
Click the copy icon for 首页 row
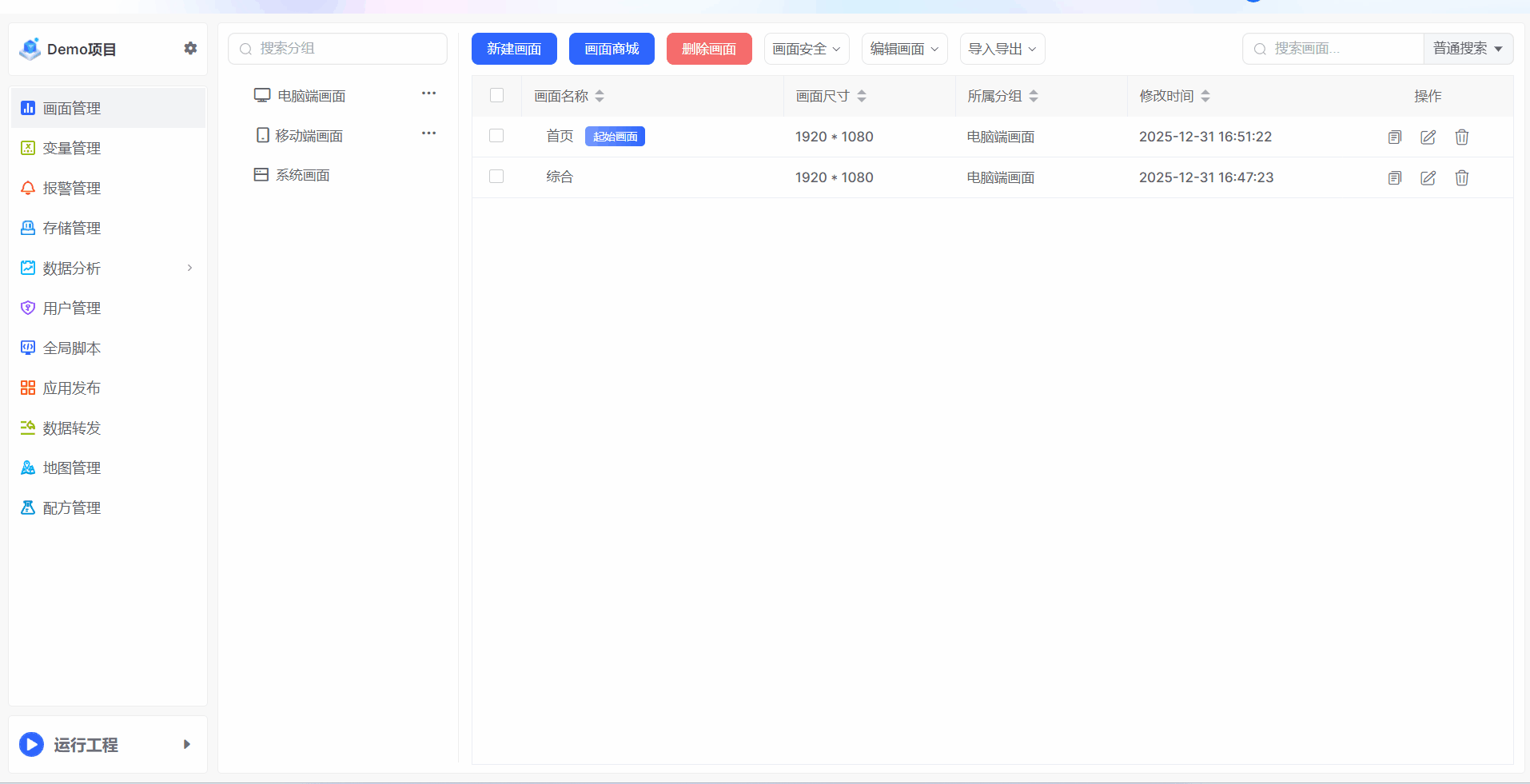(x=1394, y=137)
